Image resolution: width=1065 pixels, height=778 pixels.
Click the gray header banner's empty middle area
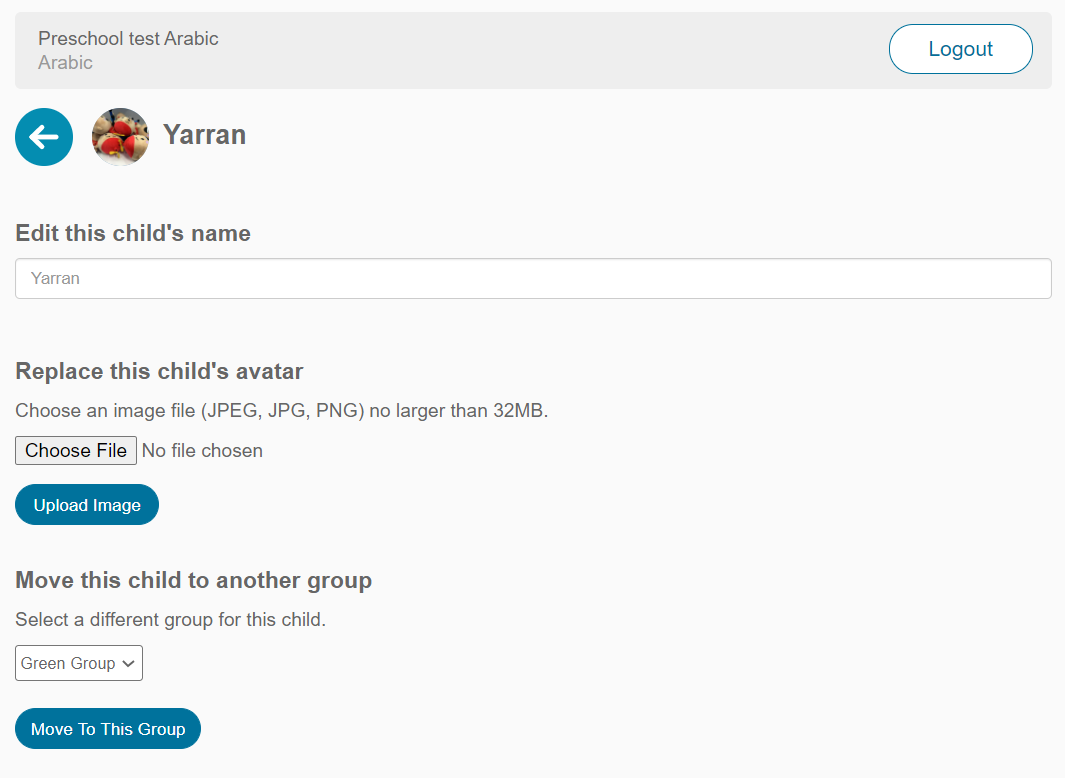point(550,50)
